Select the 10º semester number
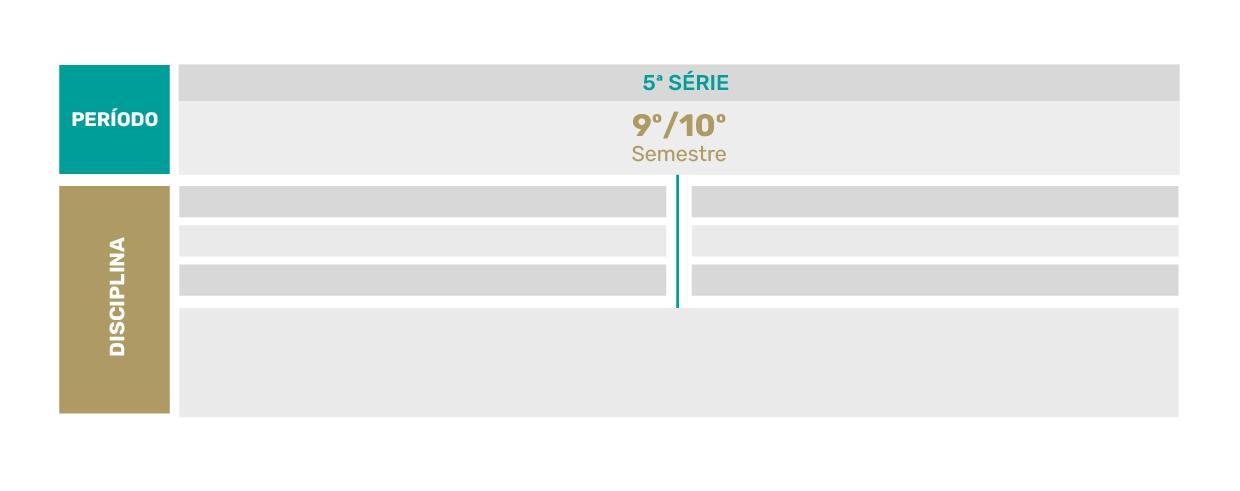The height and width of the screenshot is (491, 1240). click(702, 126)
